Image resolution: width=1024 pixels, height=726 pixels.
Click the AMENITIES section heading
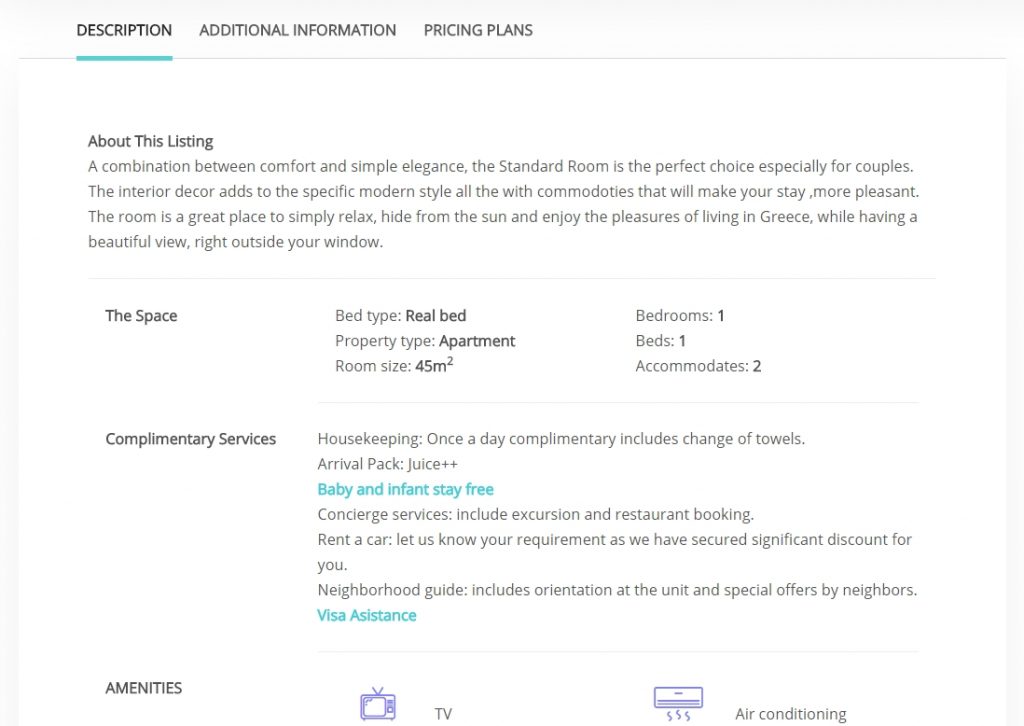tap(144, 687)
